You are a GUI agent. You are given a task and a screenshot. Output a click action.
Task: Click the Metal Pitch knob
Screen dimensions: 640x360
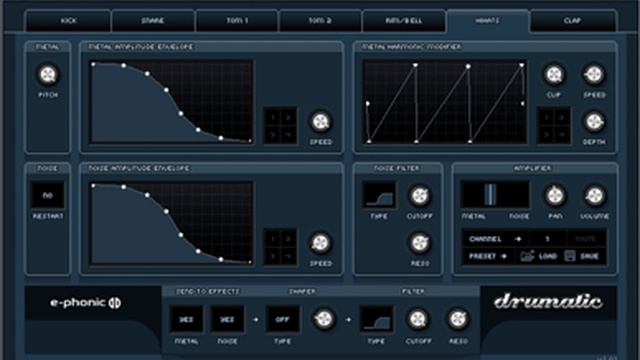coord(48,75)
